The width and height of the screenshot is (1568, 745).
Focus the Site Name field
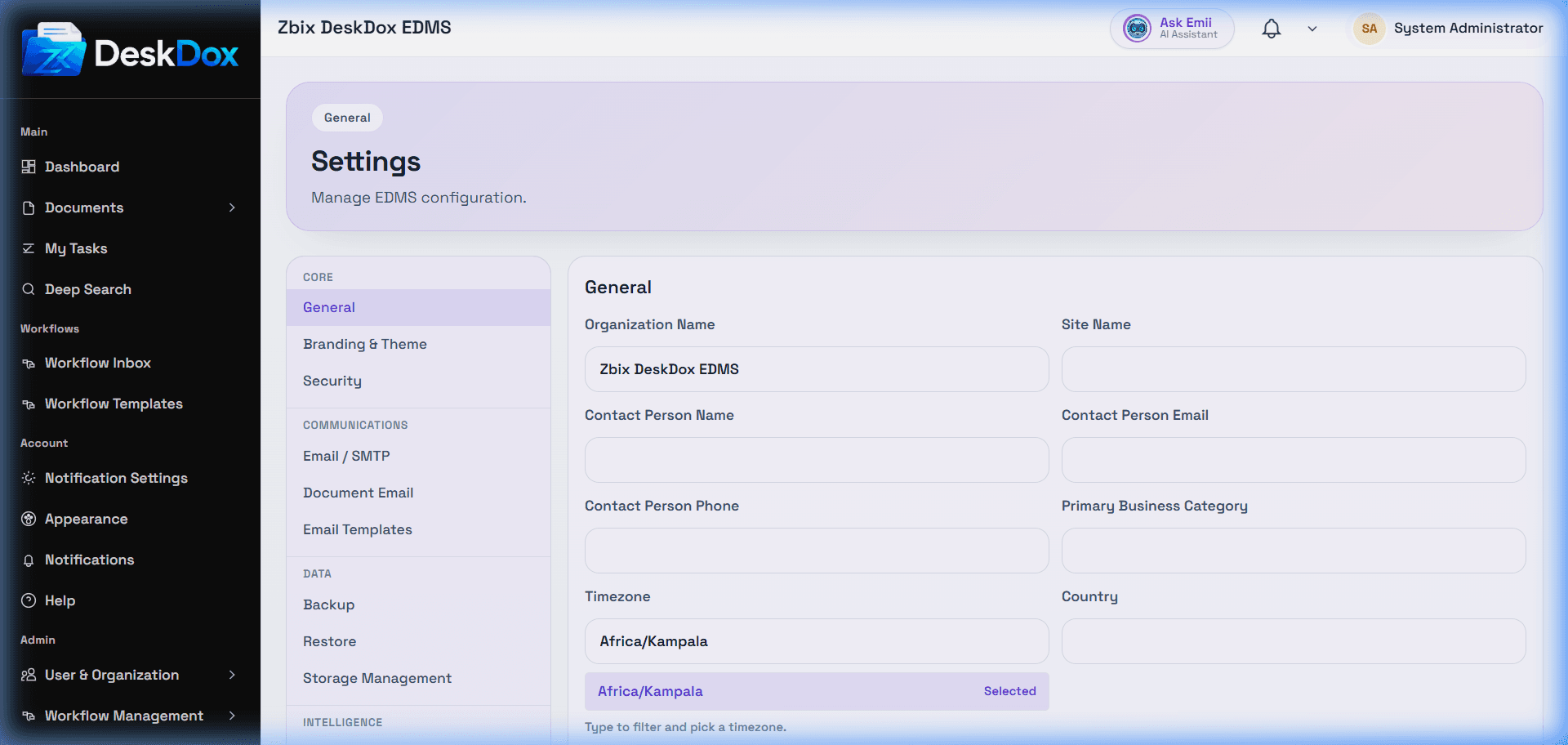[1294, 369]
